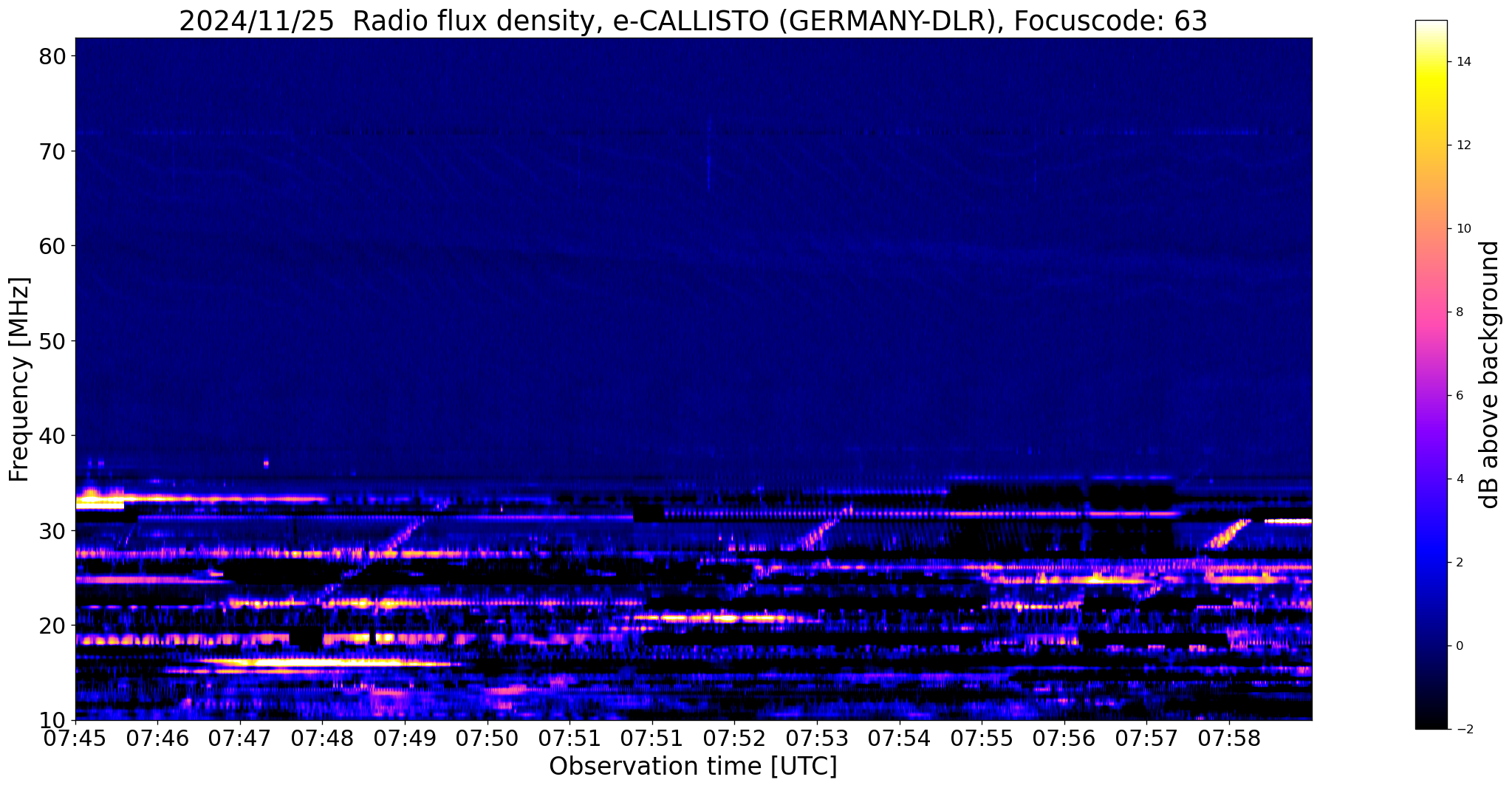Viewport: 1512px width, 788px height.
Task: Click the time tick label 07:57
Action: click(x=1146, y=739)
